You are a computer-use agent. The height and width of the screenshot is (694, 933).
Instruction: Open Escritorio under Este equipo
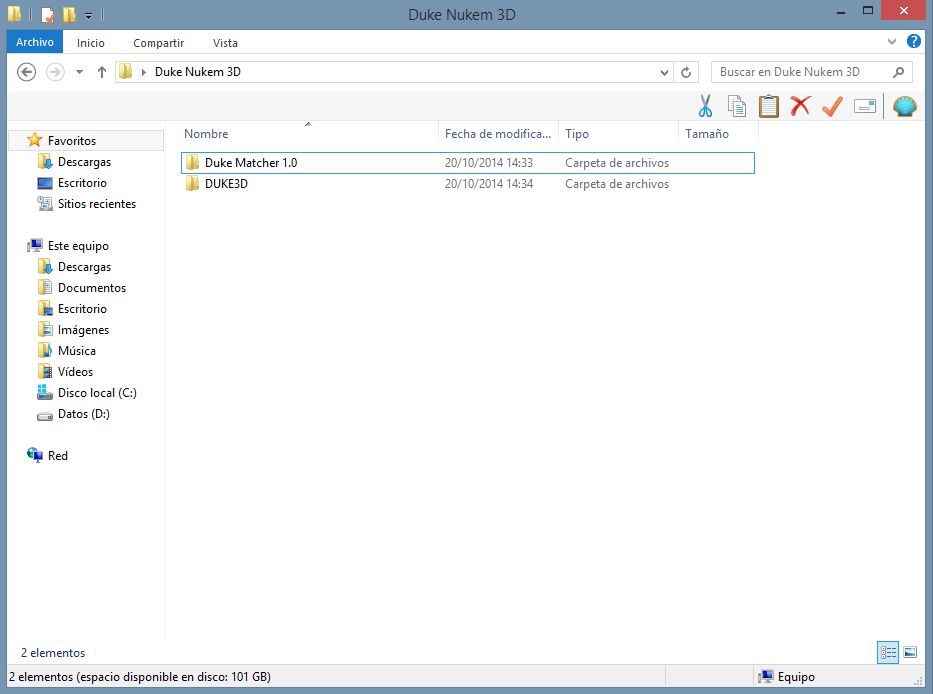point(82,308)
